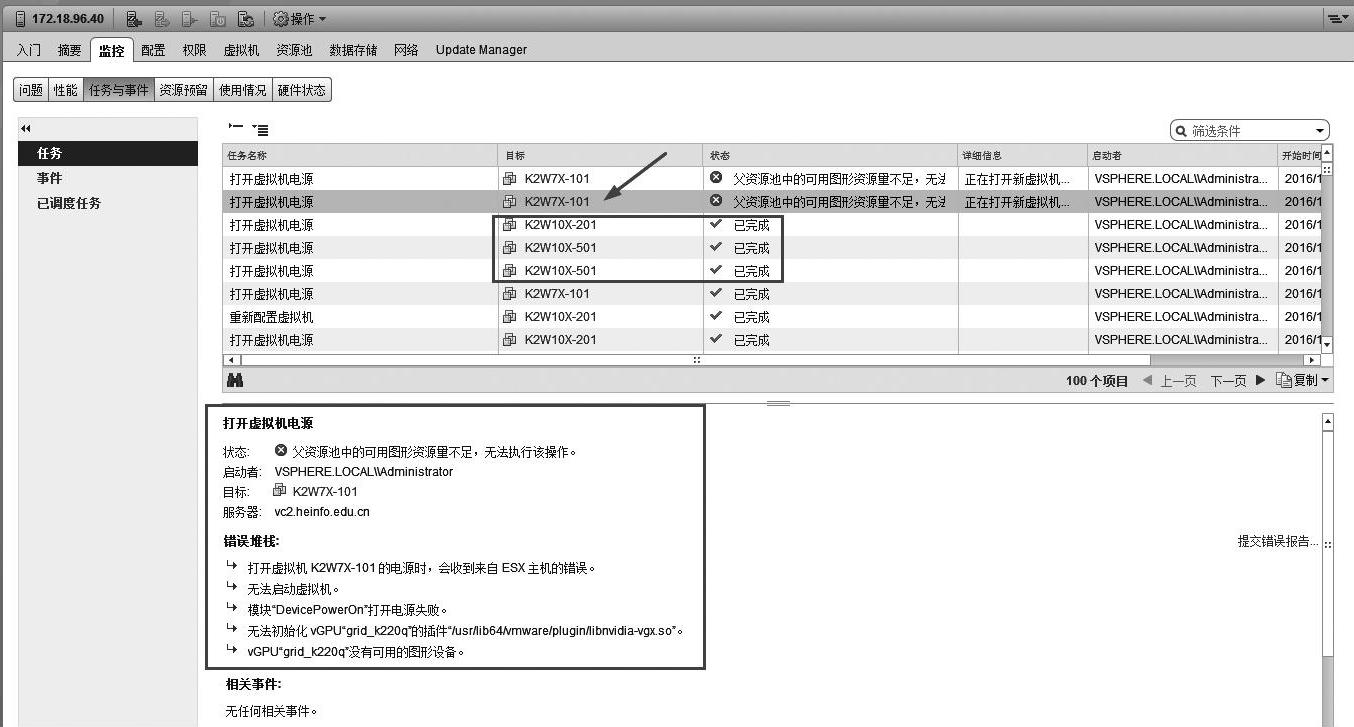The image size is (1354, 727).
Task: Sort the table by the 详细信息 column header
Action: (x=1022, y=156)
